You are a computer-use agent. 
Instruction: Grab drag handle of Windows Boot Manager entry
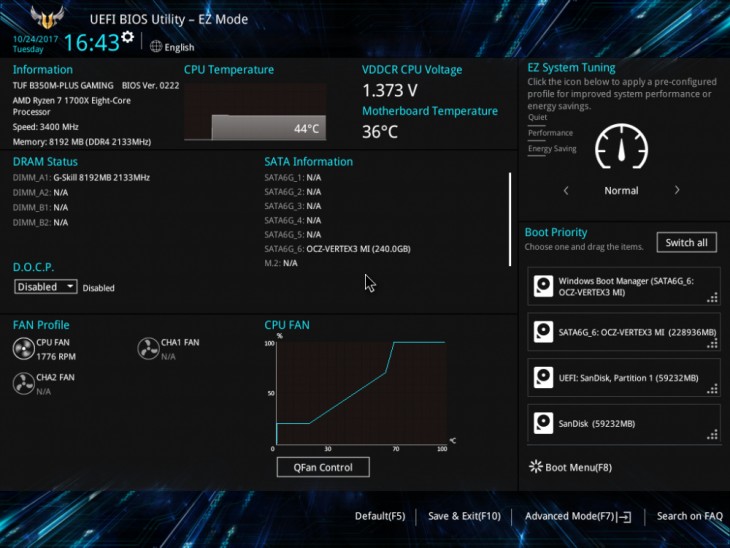(712, 298)
